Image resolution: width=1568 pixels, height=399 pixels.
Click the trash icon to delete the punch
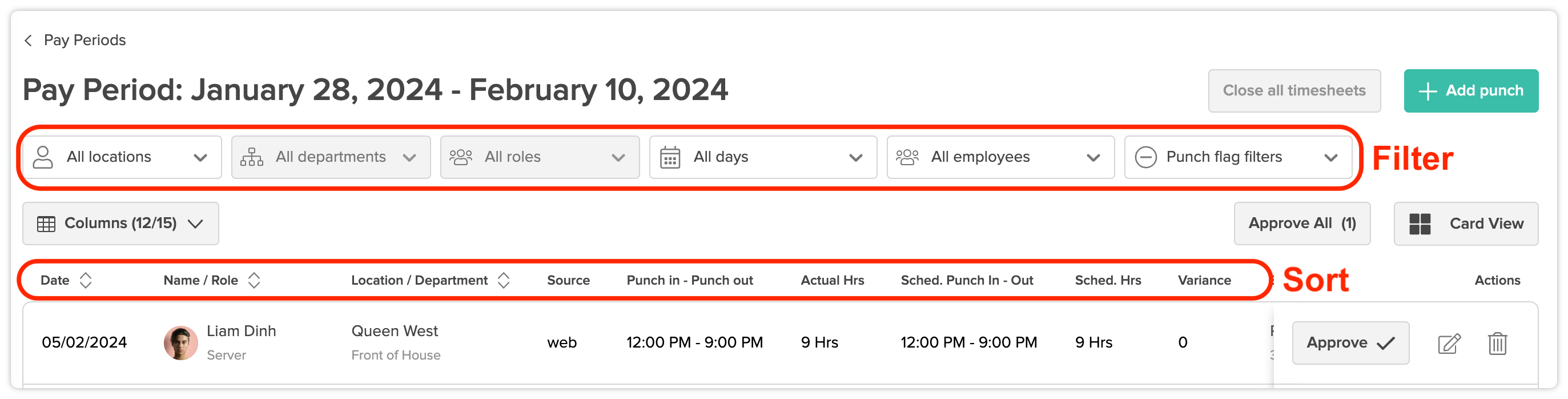(x=1497, y=343)
